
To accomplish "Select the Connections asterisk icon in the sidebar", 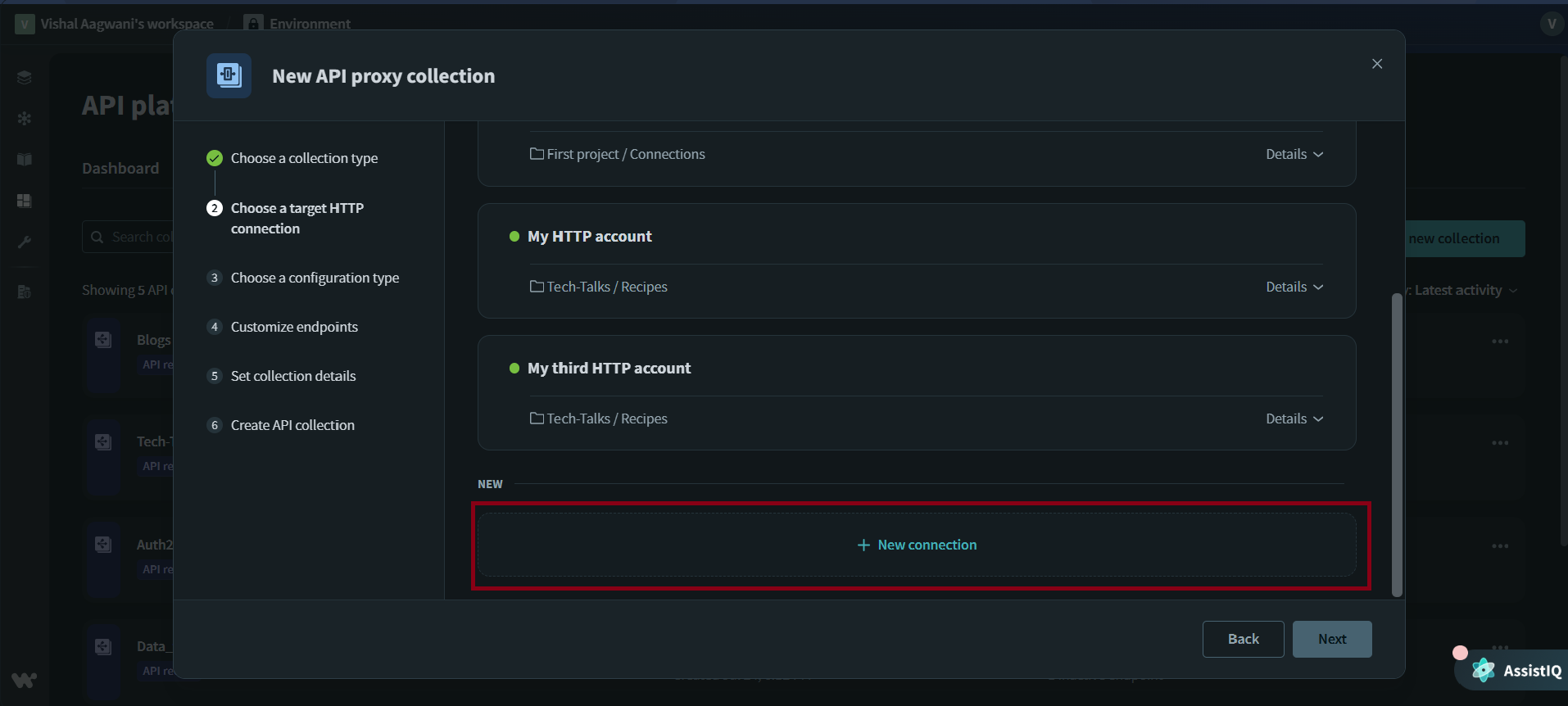I will (x=25, y=119).
